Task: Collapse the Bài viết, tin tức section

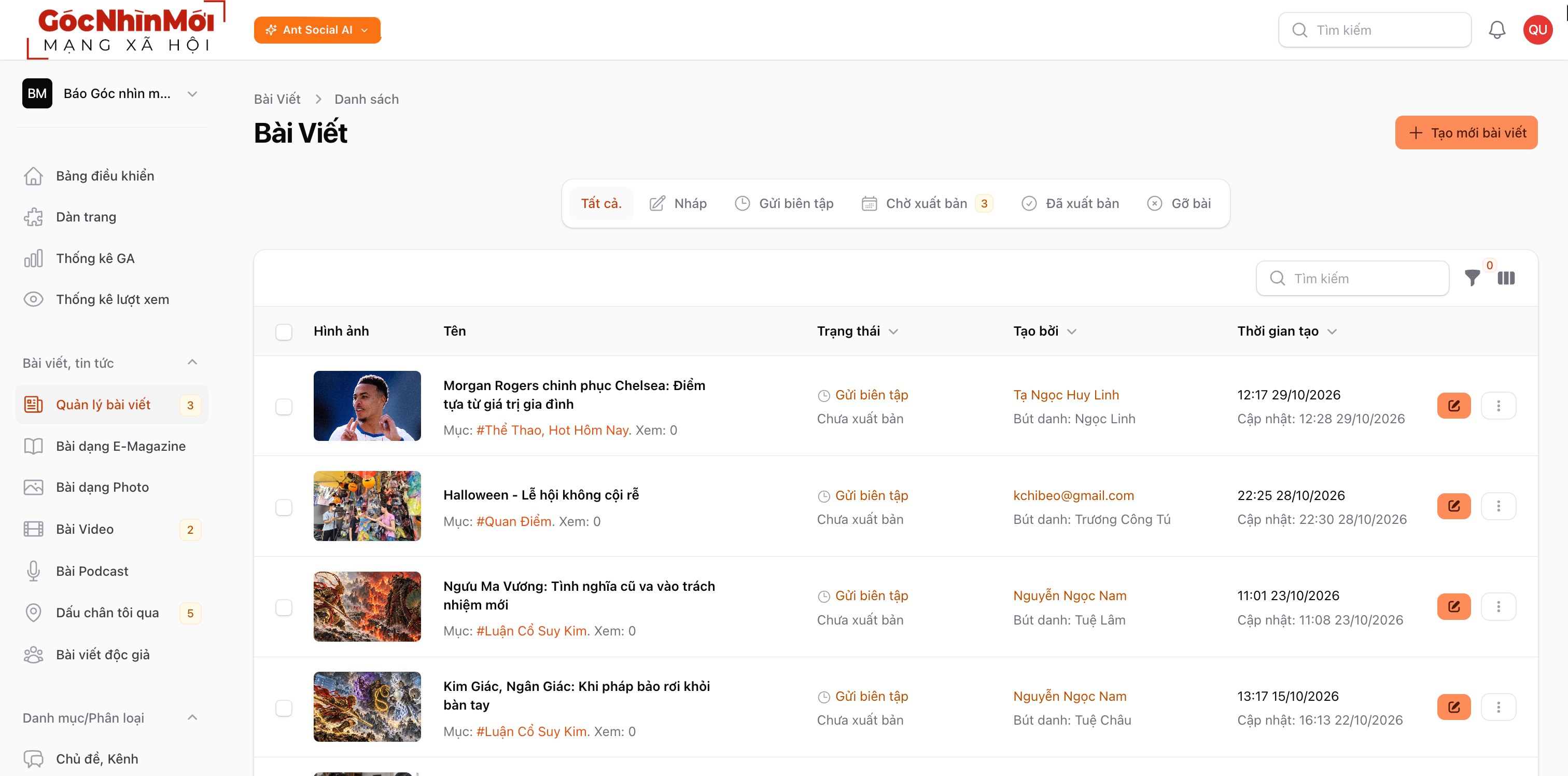Action: [192, 363]
